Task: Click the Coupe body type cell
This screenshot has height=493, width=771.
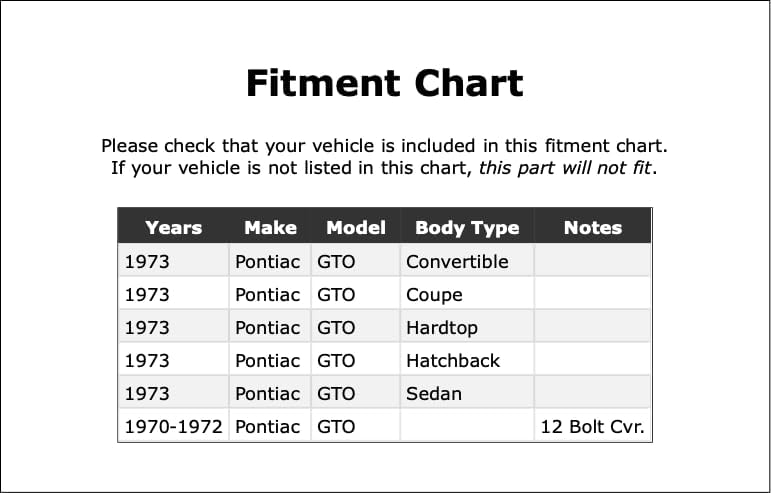Action: tap(467, 294)
